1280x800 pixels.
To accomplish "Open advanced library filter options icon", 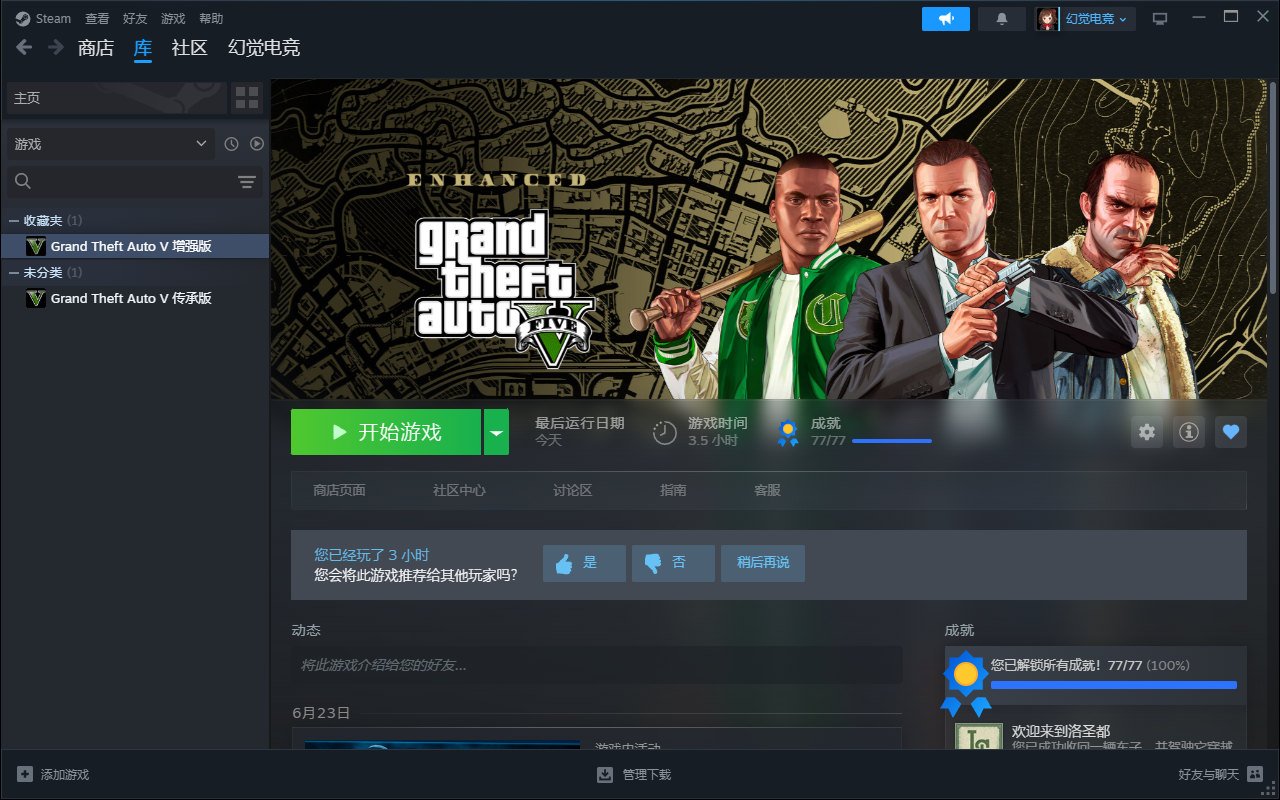I will (247, 181).
